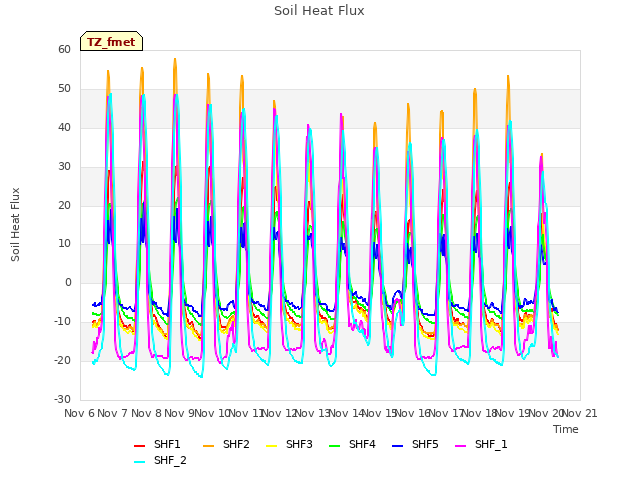Image resolution: width=640 pixels, height=480 pixels.
Task: Click the SHF1 legend label
Action: [167, 444]
